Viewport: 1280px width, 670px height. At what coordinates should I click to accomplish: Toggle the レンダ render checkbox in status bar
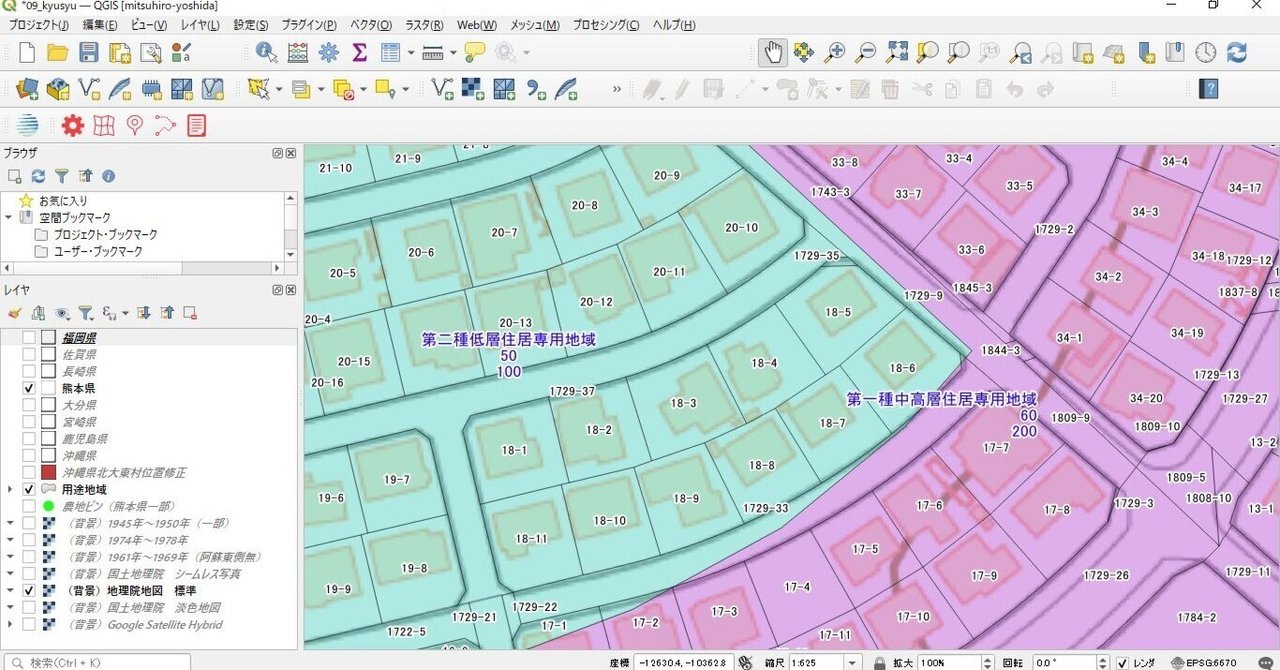tap(1123, 662)
